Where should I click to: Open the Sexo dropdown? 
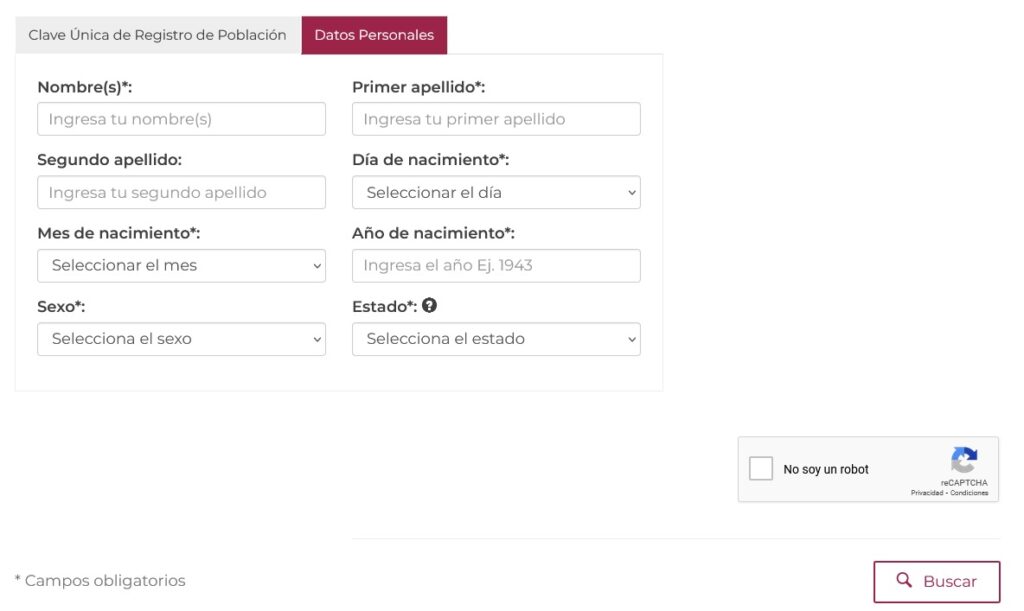click(x=181, y=339)
